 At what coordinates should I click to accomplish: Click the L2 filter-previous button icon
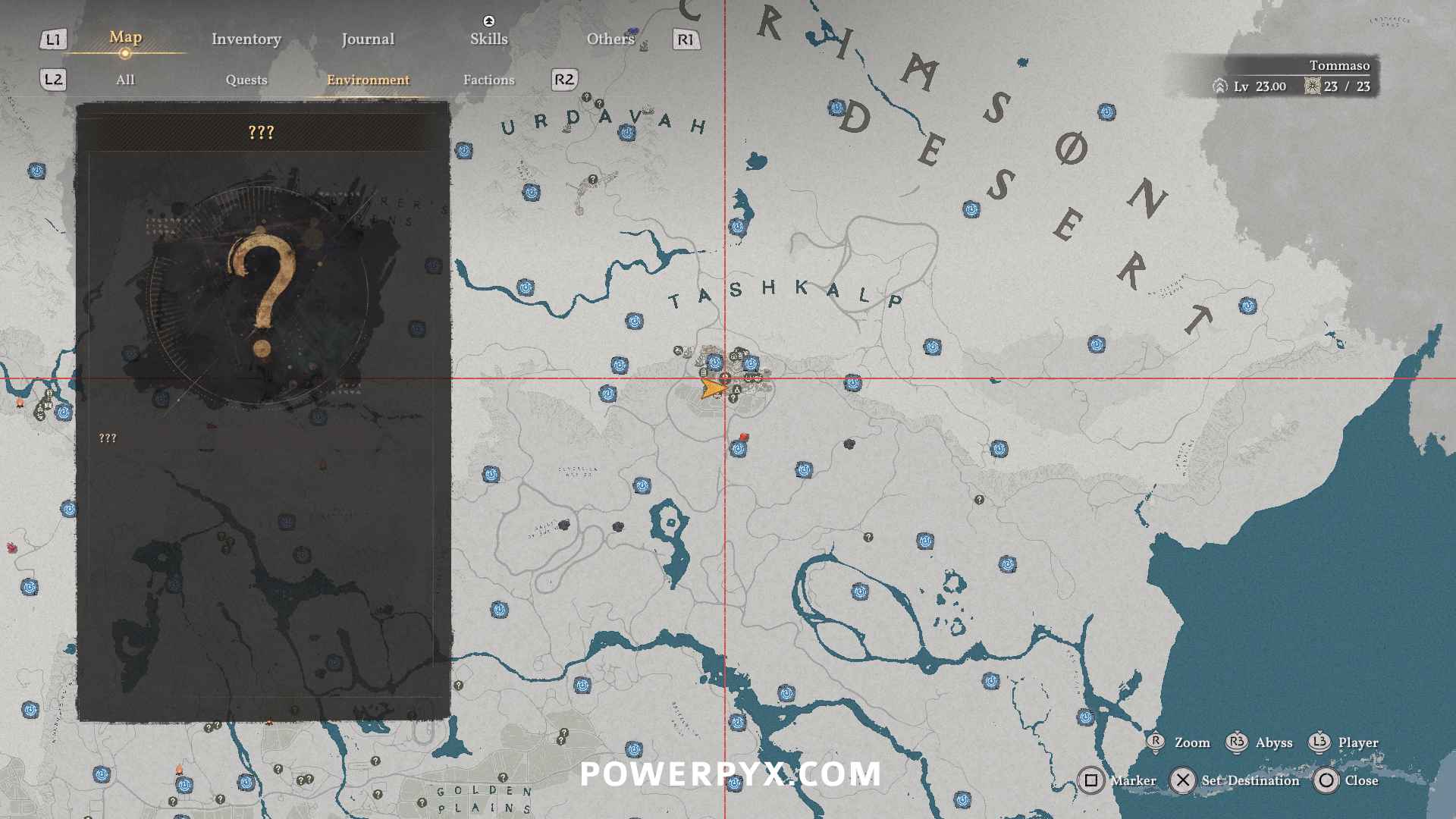[x=53, y=80]
